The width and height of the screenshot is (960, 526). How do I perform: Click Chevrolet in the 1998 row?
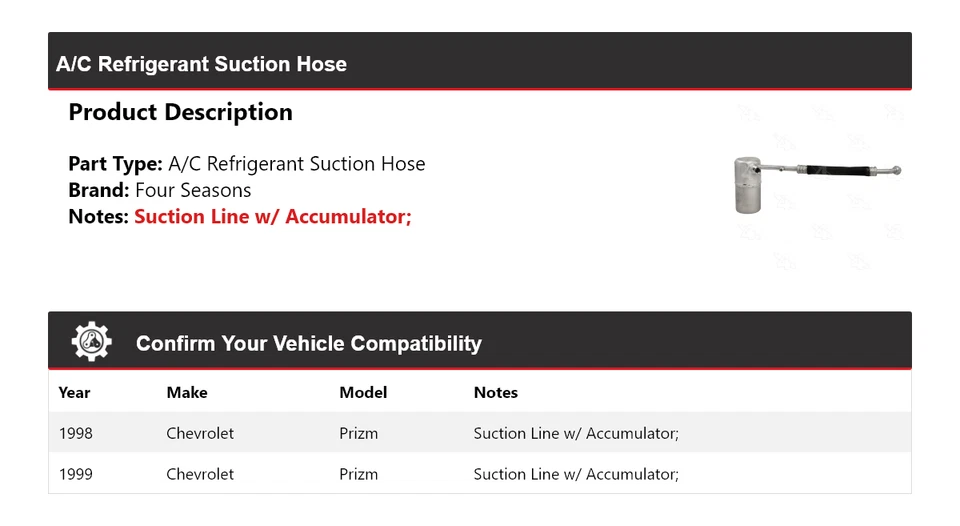click(x=200, y=433)
